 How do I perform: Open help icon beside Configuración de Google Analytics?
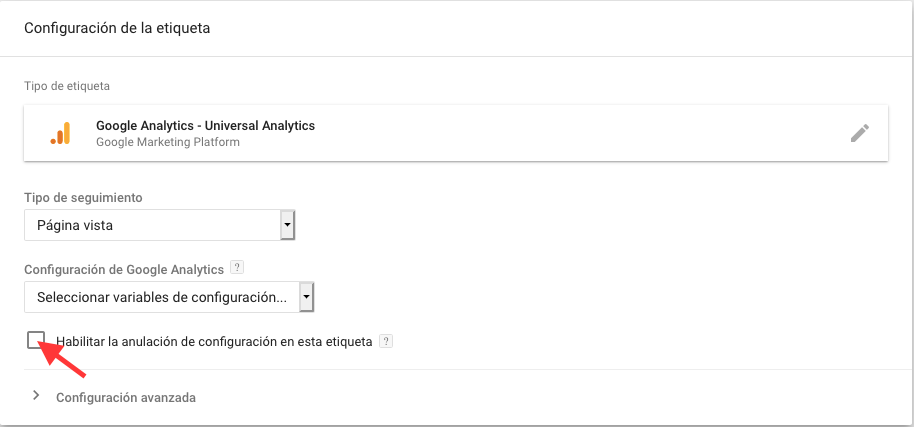[x=237, y=268]
